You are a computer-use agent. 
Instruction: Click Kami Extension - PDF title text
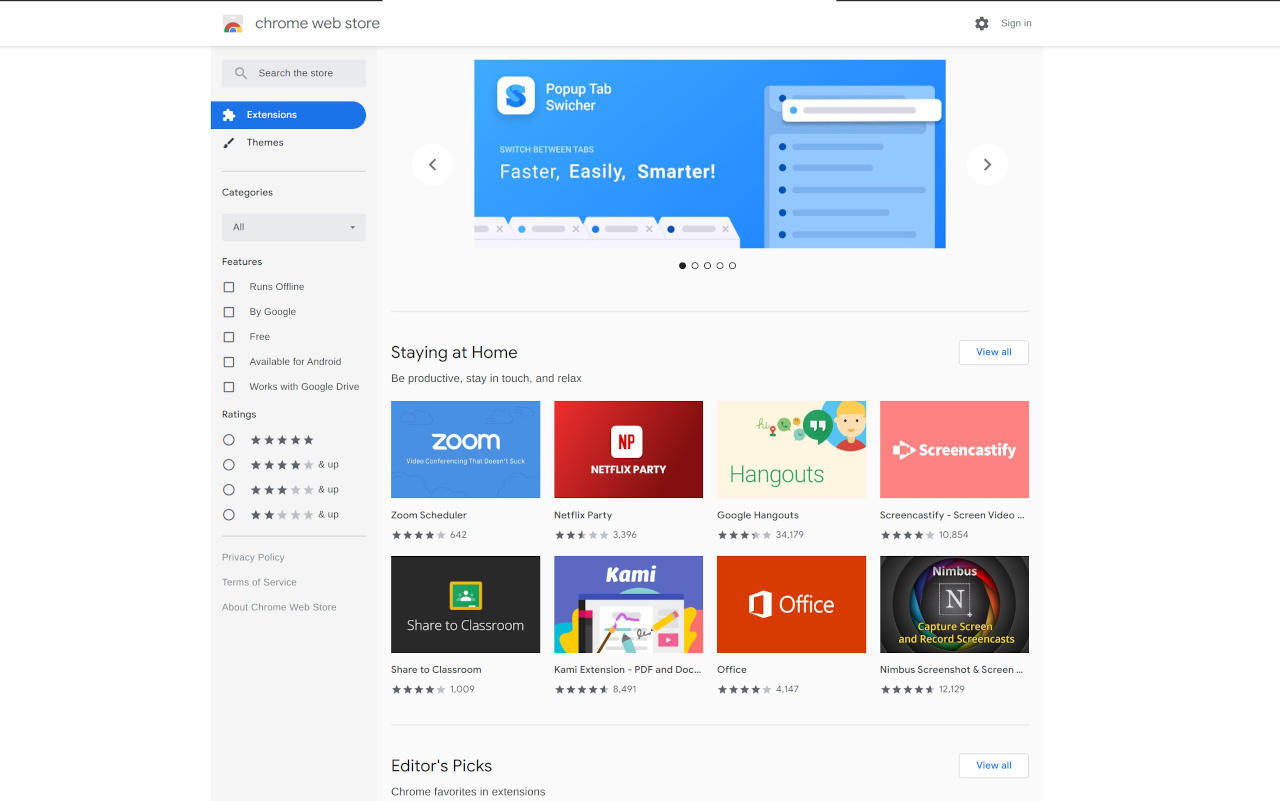628,670
